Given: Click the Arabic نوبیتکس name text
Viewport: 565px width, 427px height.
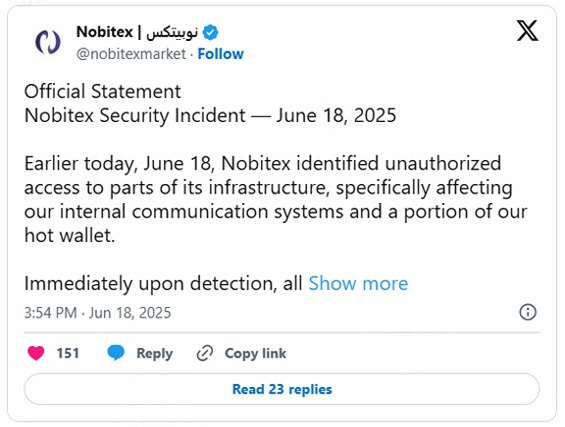Looking at the screenshot, I should 172,32.
